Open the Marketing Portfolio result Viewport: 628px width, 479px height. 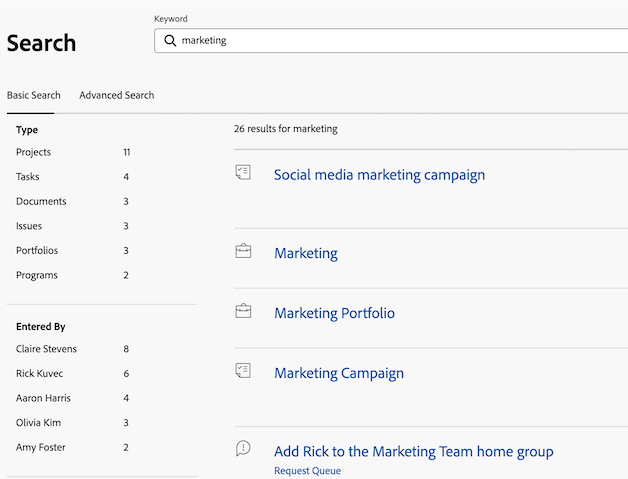[334, 313]
